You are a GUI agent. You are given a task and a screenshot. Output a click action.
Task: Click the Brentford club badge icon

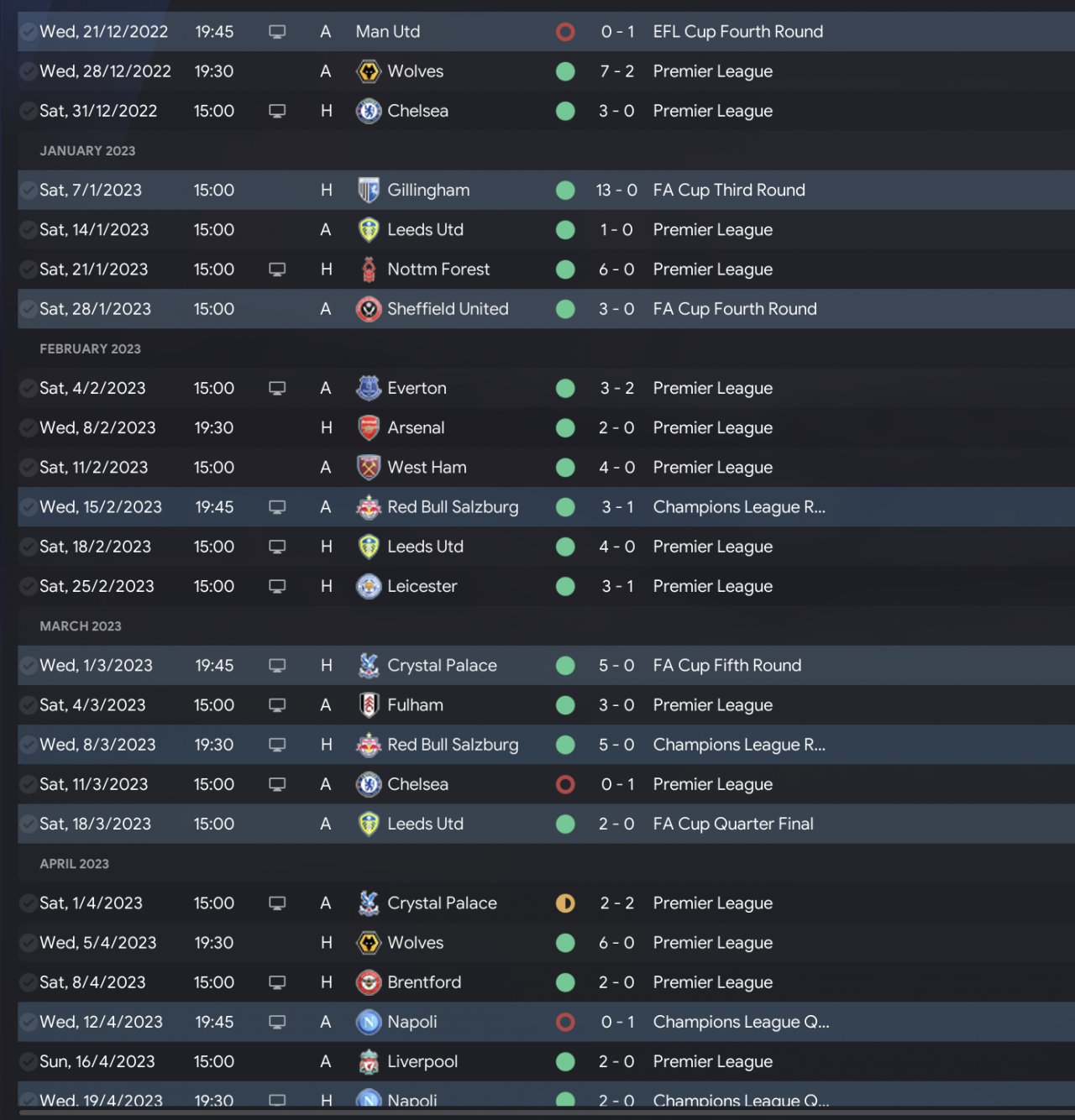(369, 982)
